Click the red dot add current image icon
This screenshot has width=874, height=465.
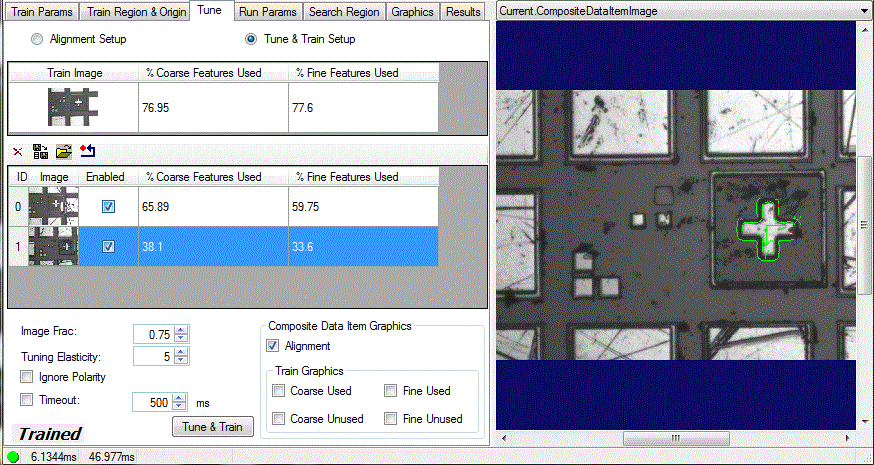point(88,151)
